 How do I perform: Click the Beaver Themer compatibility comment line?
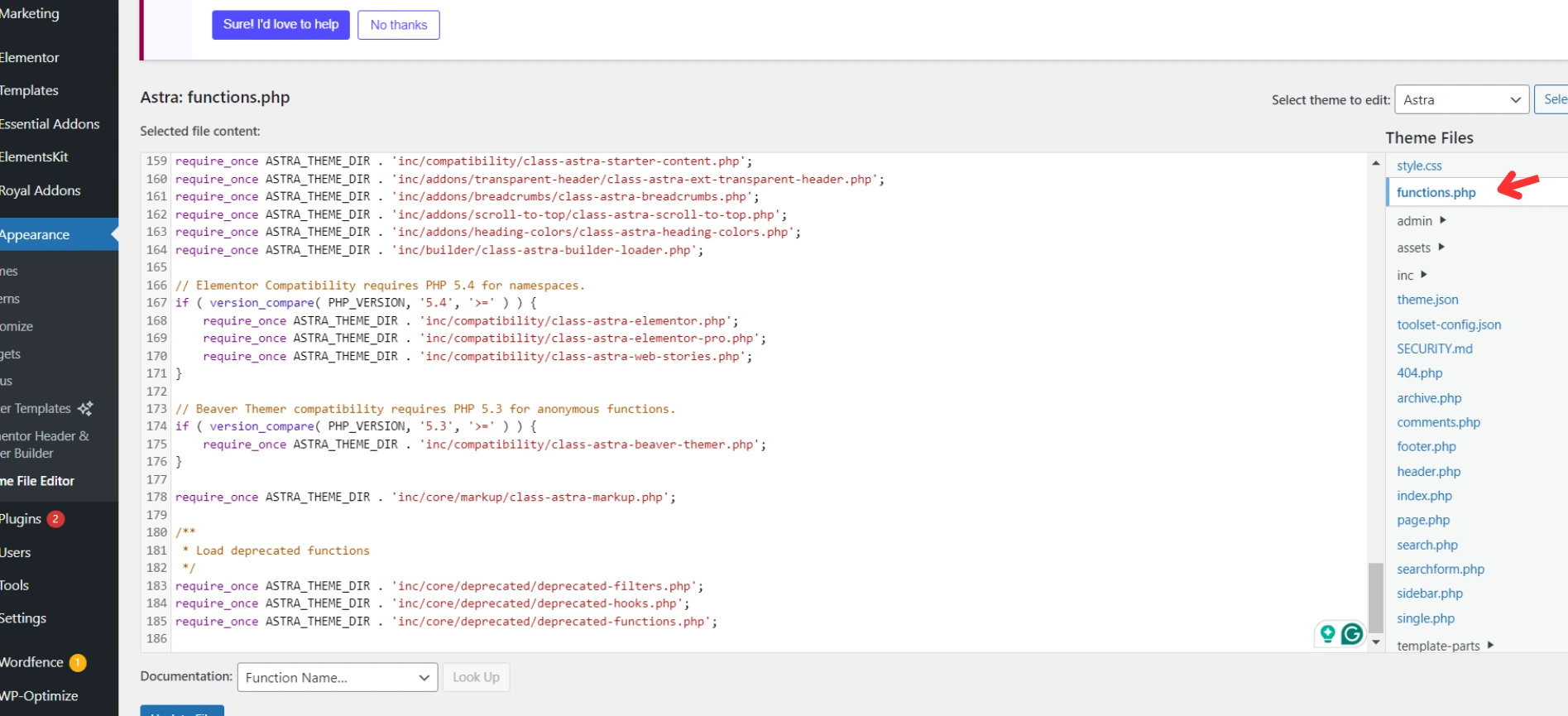point(425,409)
